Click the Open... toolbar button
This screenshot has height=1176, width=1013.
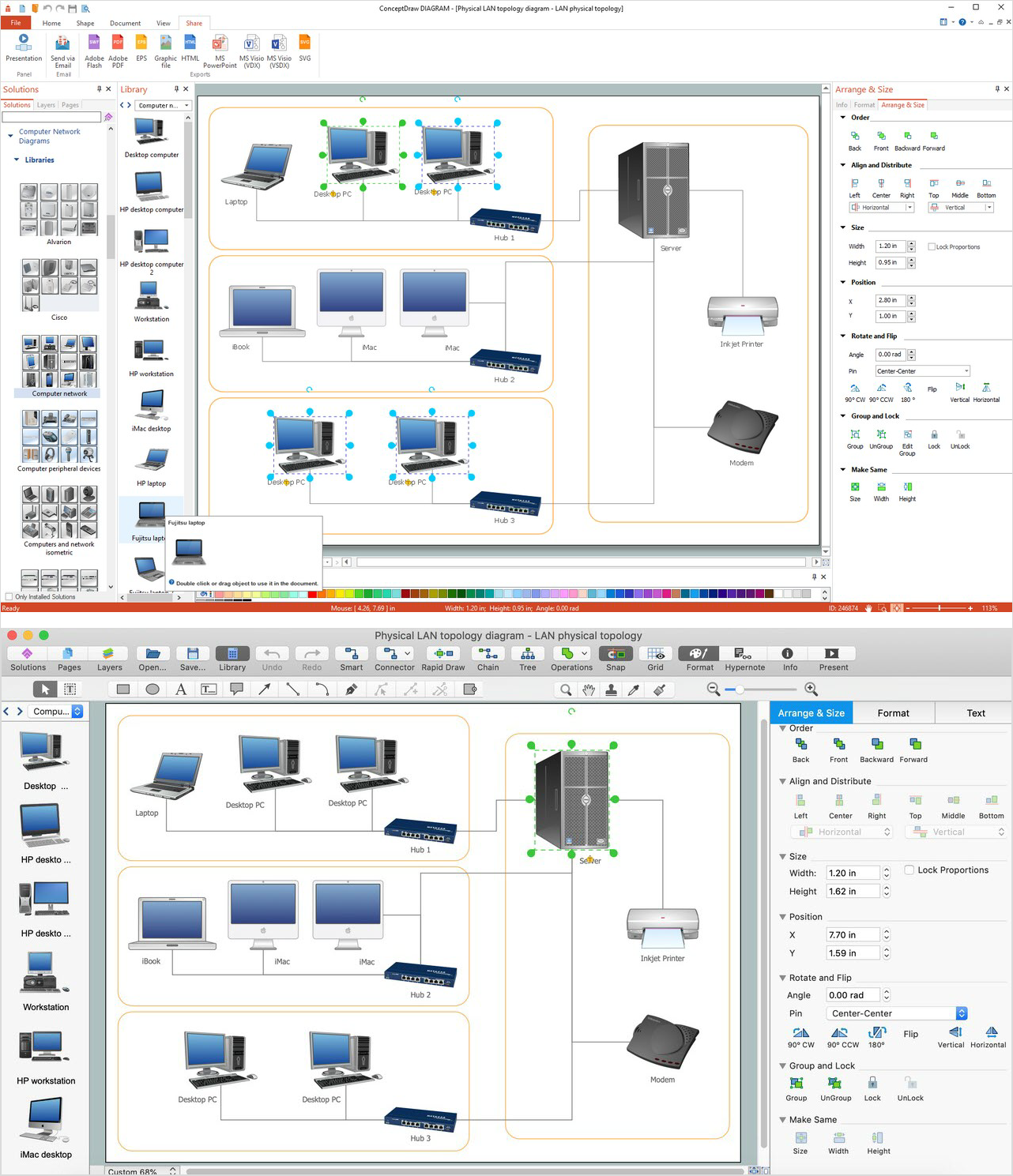[153, 654]
